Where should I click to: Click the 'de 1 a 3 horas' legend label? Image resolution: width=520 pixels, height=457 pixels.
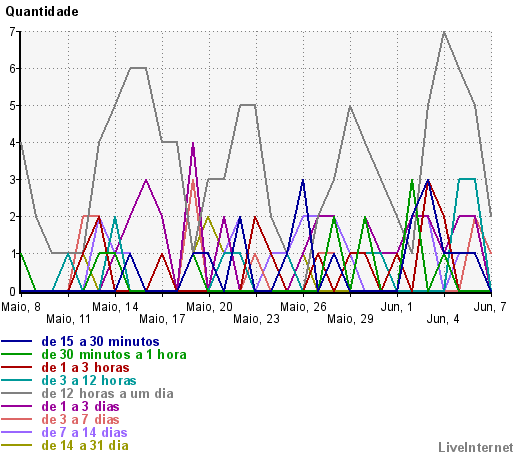tap(85, 368)
